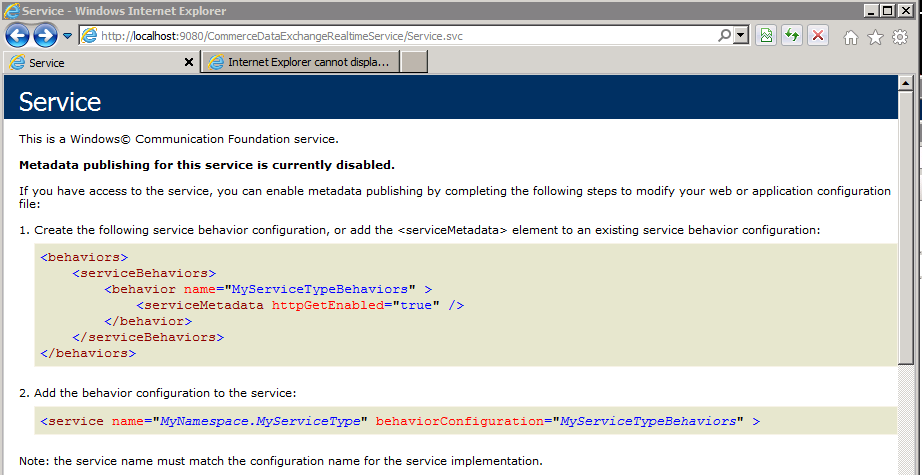Close the Service tab
The width and height of the screenshot is (922, 475).
tap(189, 62)
